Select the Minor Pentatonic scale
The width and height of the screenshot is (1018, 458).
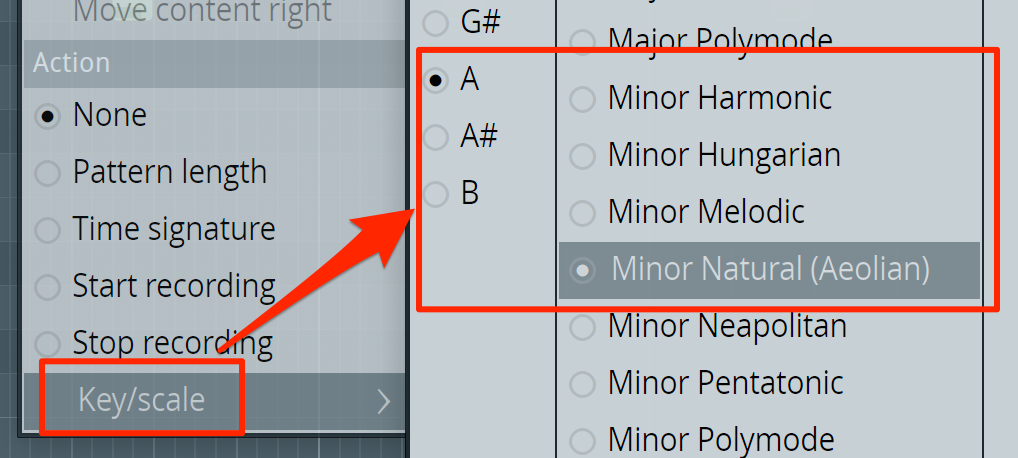769,383
